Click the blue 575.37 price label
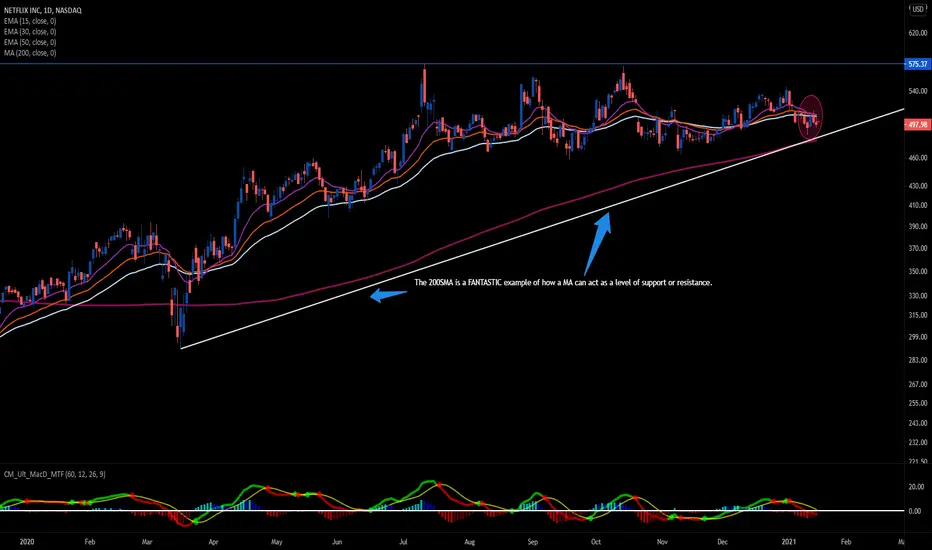Viewport: 932px width, 550px height. pos(917,64)
